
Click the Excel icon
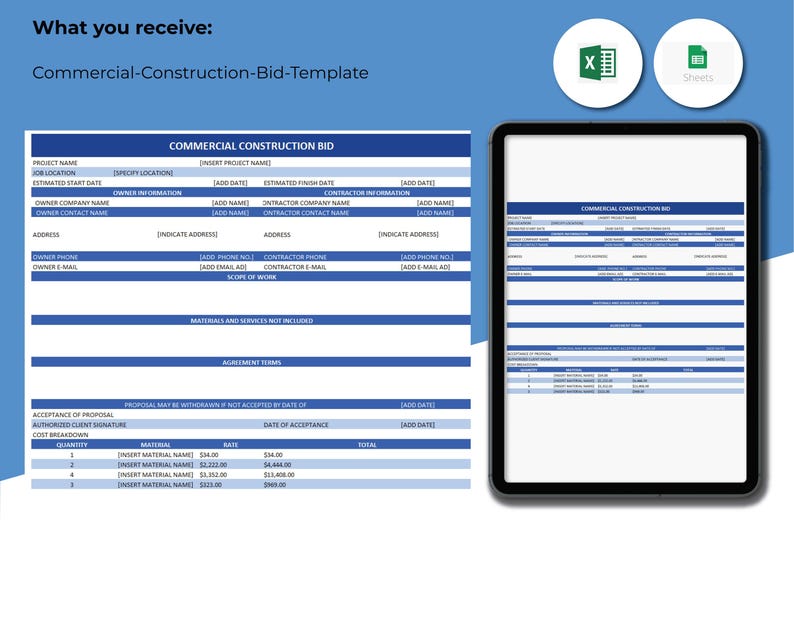click(598, 63)
